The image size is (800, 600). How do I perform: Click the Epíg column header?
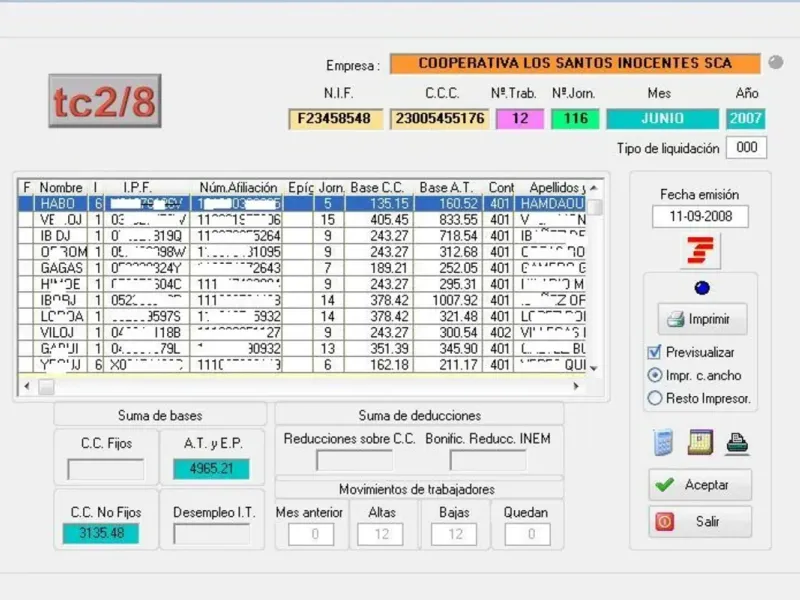pyautogui.click(x=299, y=188)
